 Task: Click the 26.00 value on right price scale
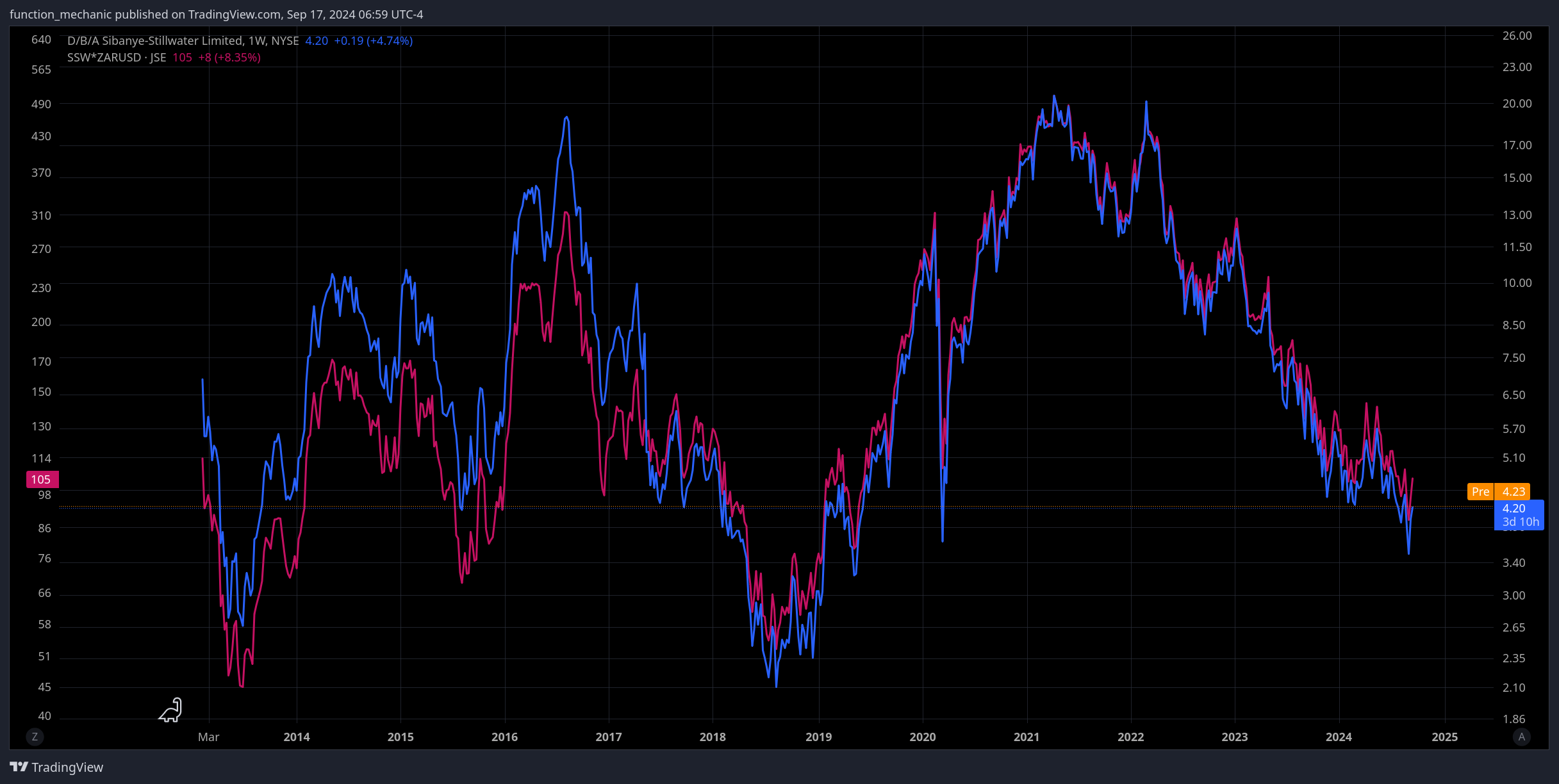tap(1517, 35)
